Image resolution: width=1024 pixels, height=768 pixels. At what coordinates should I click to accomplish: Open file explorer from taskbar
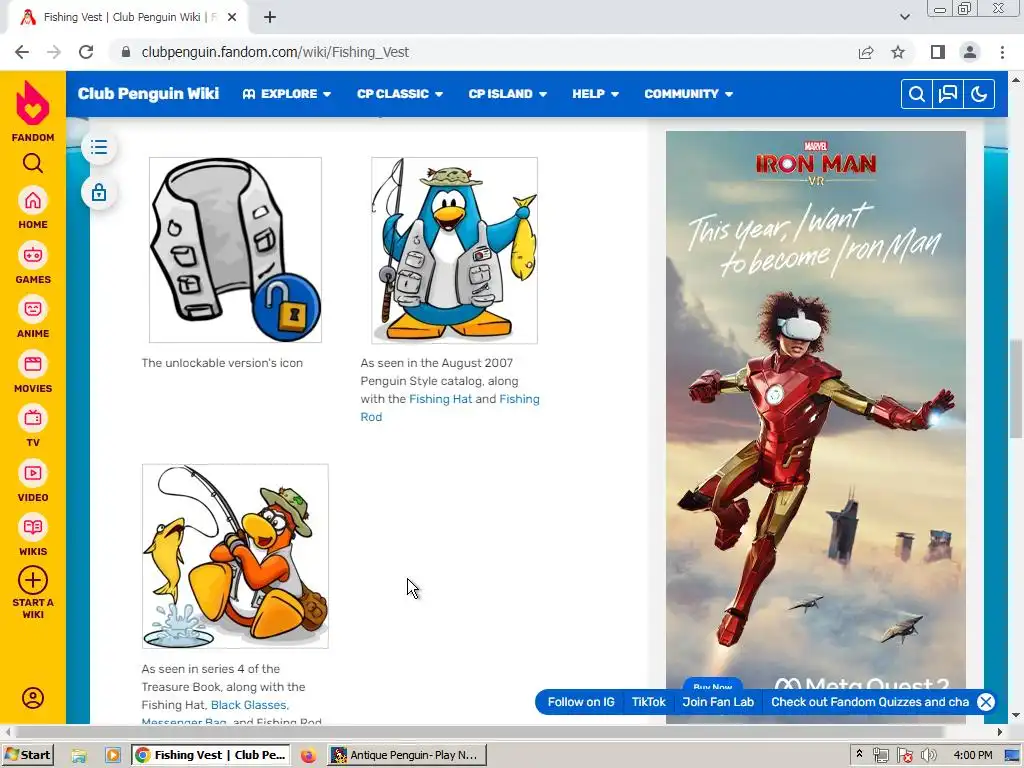pyautogui.click(x=79, y=756)
